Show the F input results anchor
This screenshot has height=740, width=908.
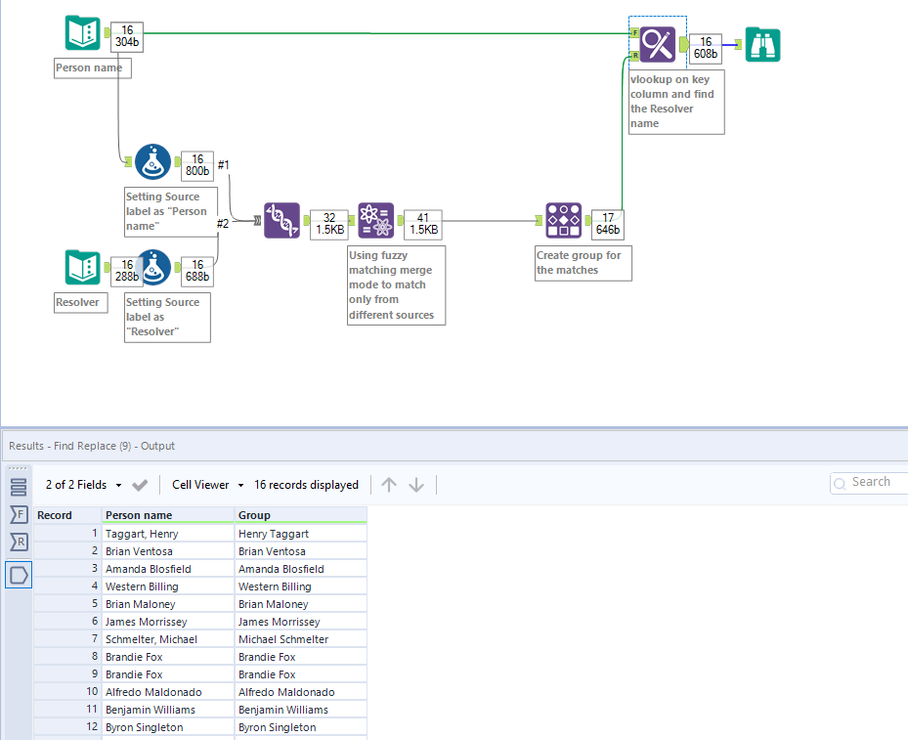coord(19,514)
